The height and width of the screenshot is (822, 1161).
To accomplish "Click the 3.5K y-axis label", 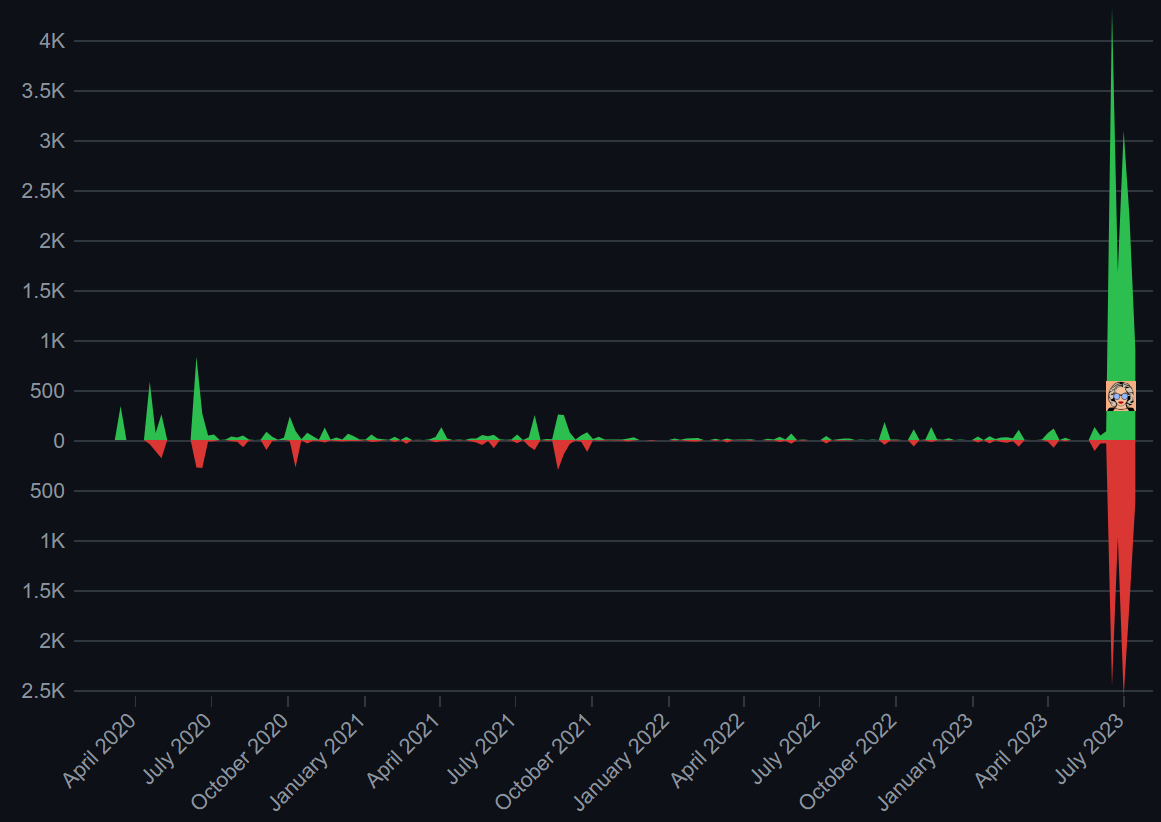I will 44,91.
